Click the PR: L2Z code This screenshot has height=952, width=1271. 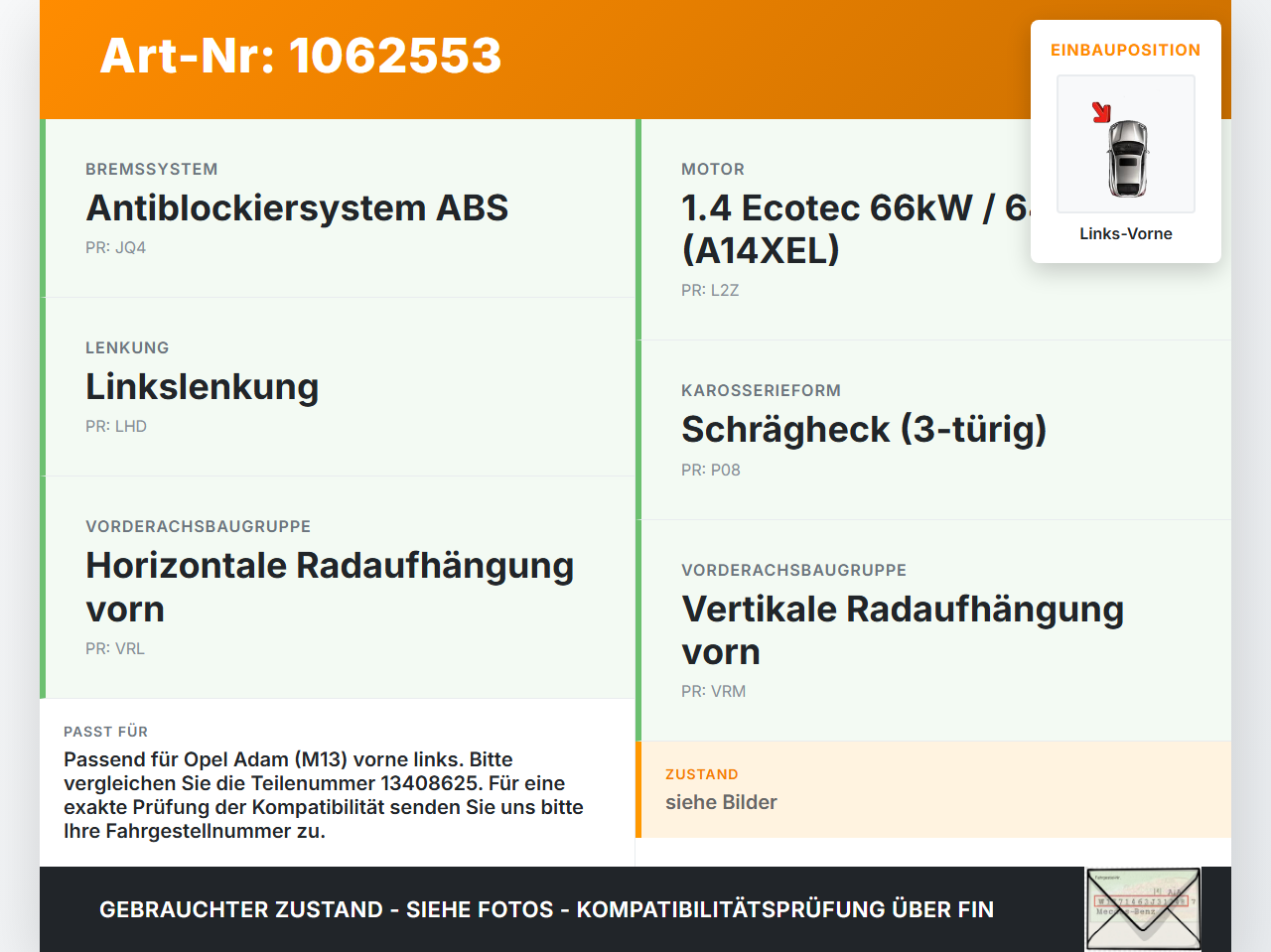[x=710, y=291]
